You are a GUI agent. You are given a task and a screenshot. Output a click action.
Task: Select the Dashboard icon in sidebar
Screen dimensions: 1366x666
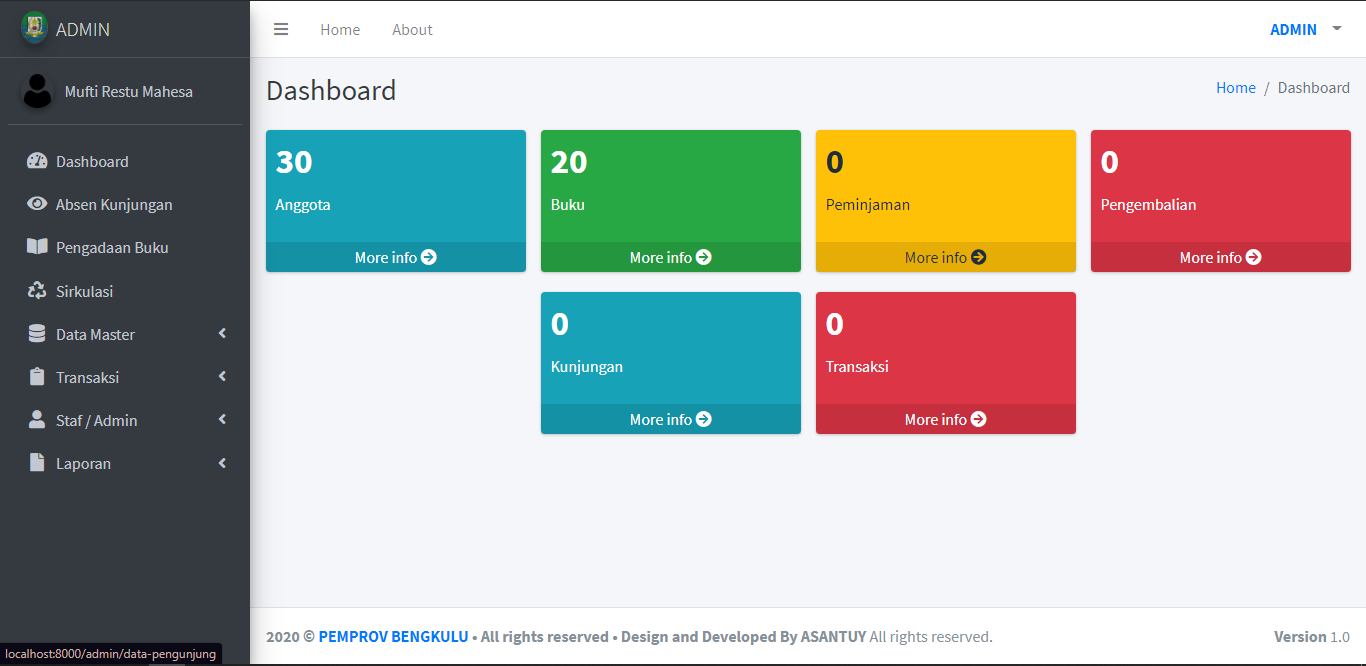[37, 161]
